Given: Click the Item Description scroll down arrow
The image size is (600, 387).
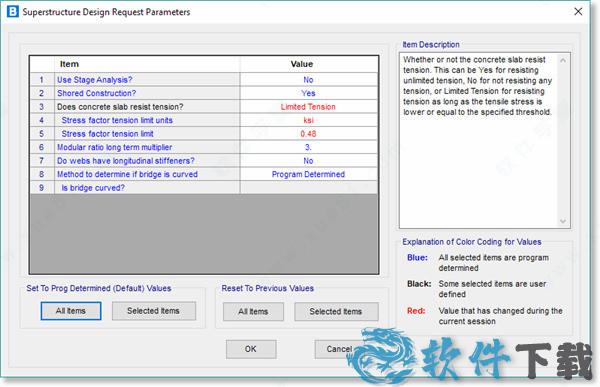Looking at the screenshot, I should (563, 221).
